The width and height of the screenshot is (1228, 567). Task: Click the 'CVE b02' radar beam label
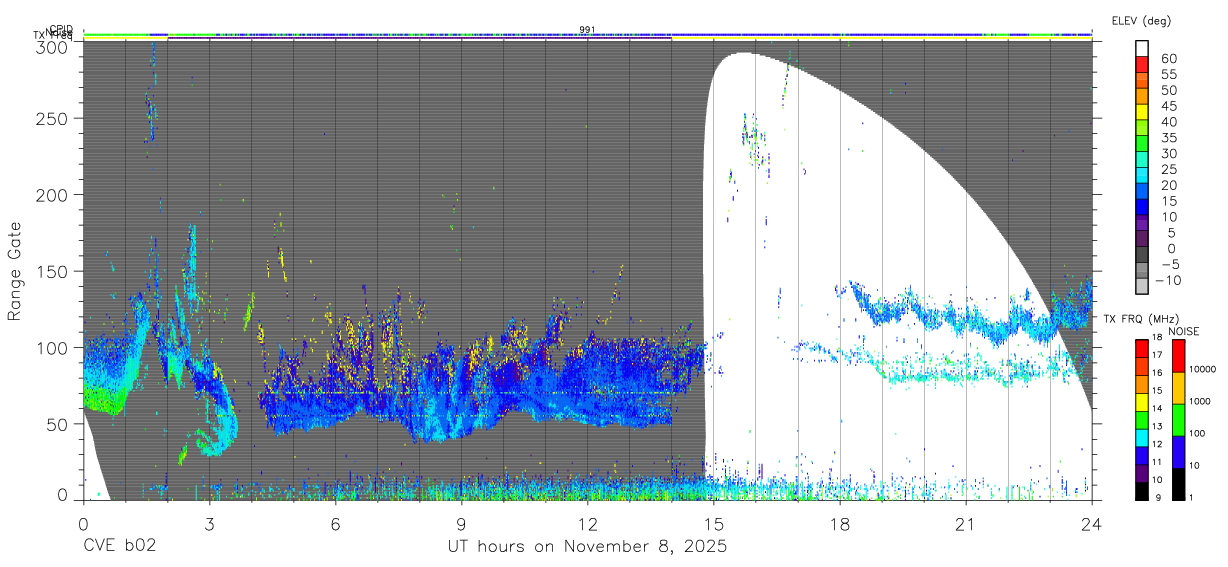point(119,546)
